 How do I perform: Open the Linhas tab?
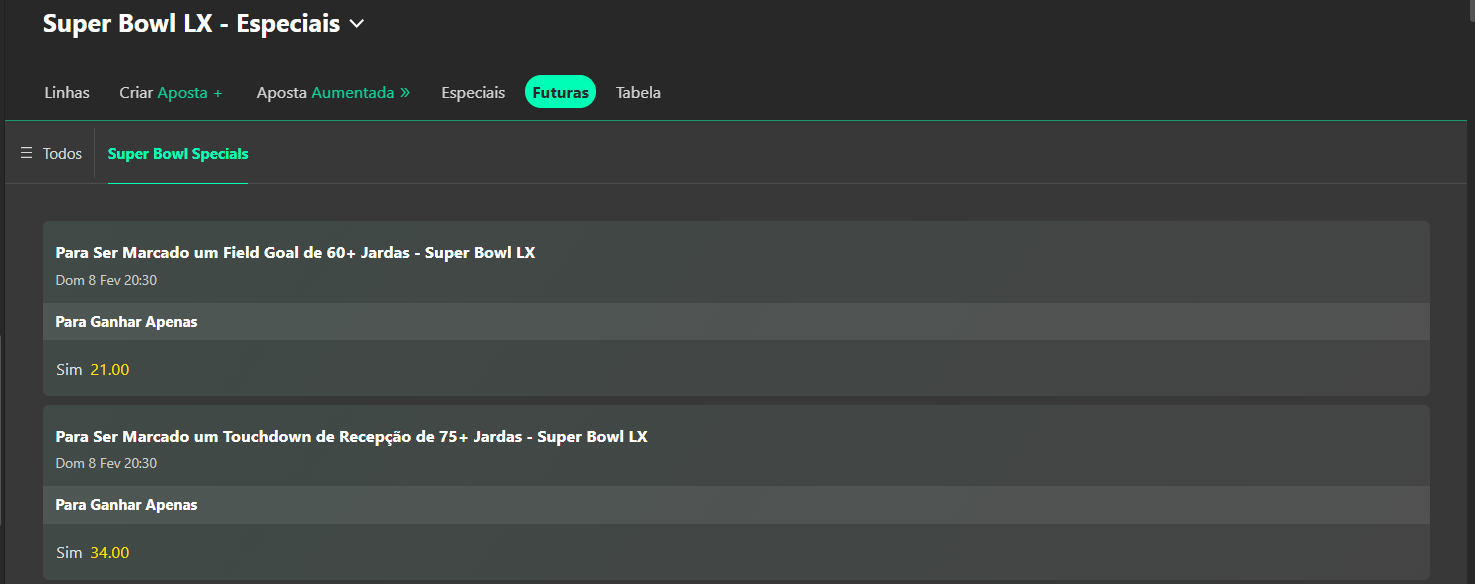point(67,92)
